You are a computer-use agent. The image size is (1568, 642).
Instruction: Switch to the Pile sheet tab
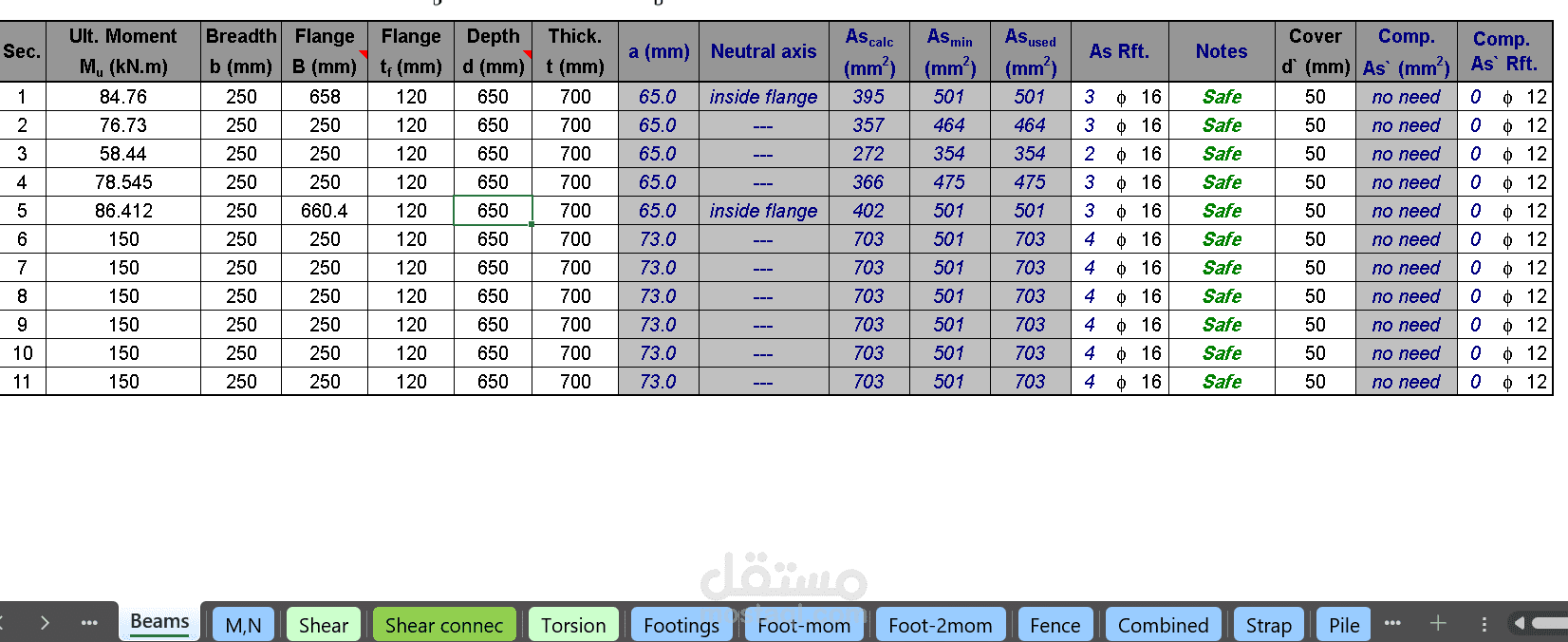(1344, 625)
